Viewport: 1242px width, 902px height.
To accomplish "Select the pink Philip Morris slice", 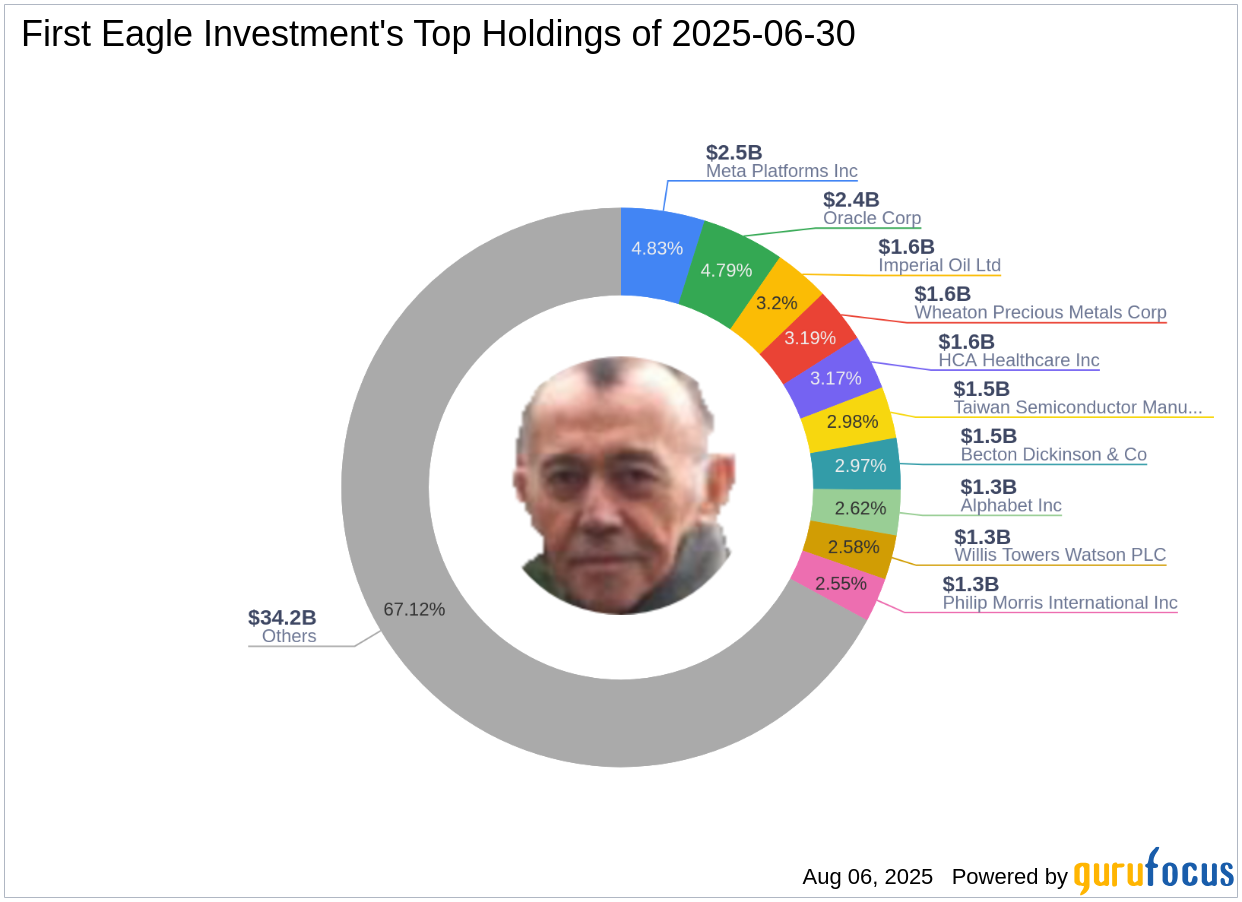I will point(838,585).
